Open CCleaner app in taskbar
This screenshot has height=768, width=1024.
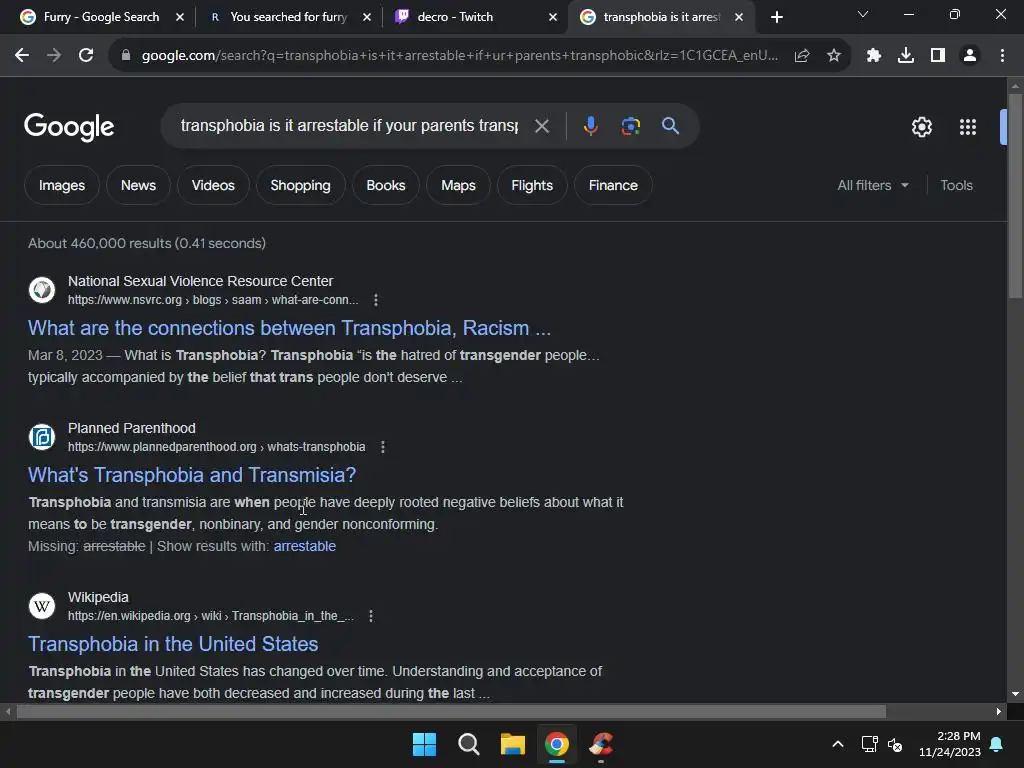coord(601,744)
